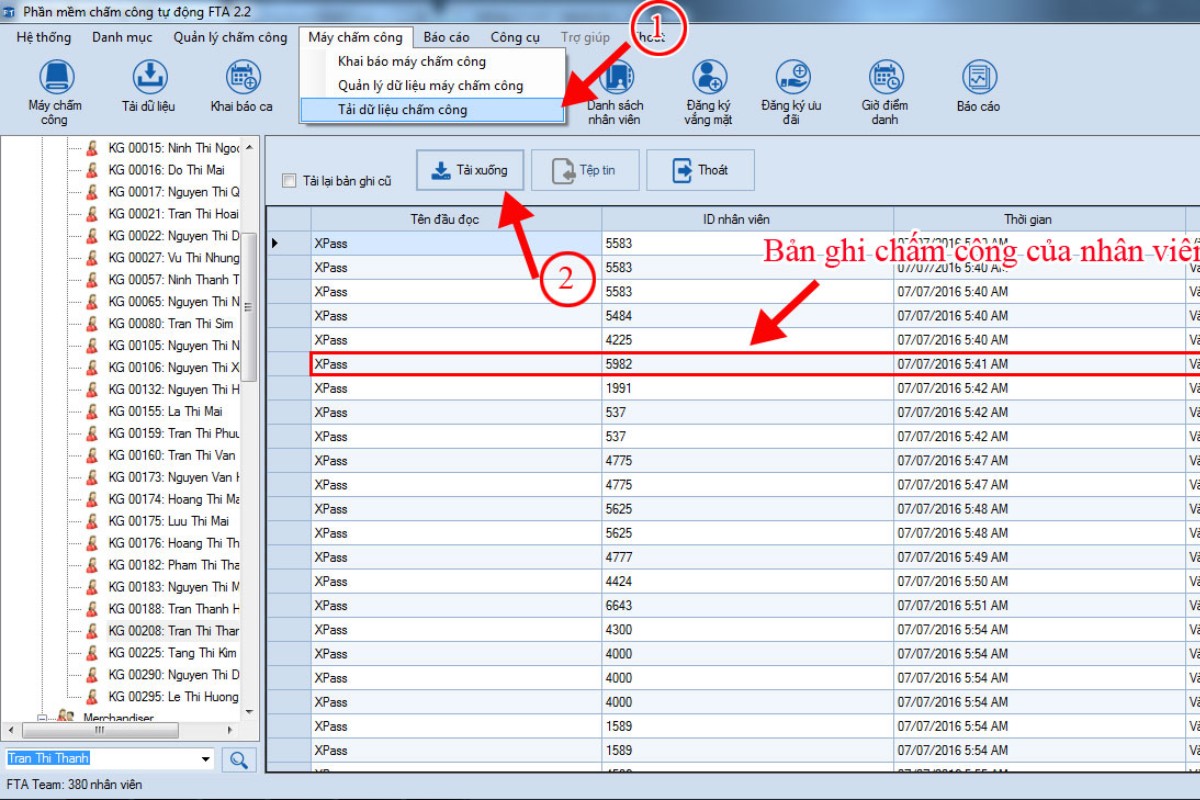Open the Hệ thống menu
The height and width of the screenshot is (800, 1200).
coord(44,37)
